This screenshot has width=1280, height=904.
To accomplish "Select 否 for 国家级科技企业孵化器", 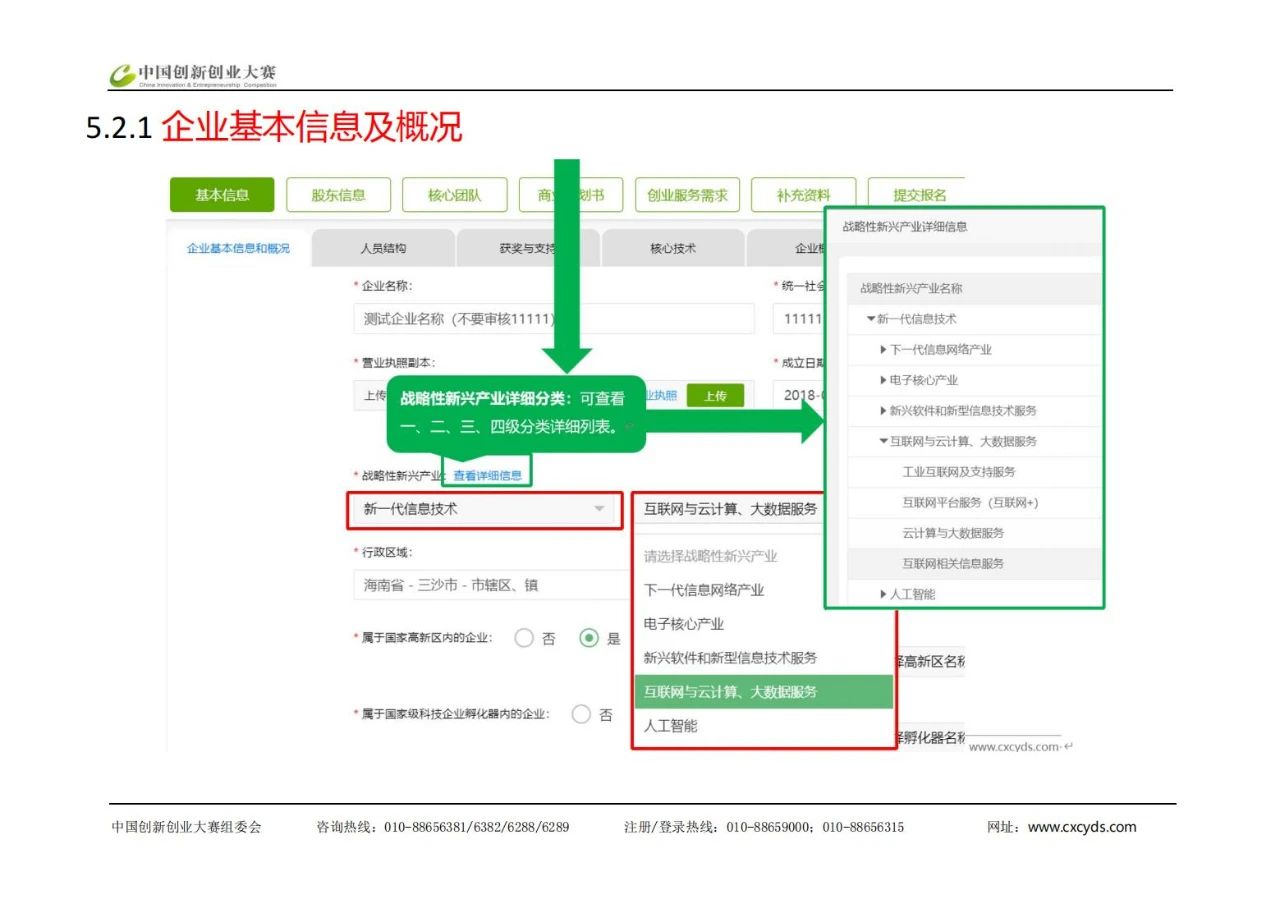I will pos(581,715).
